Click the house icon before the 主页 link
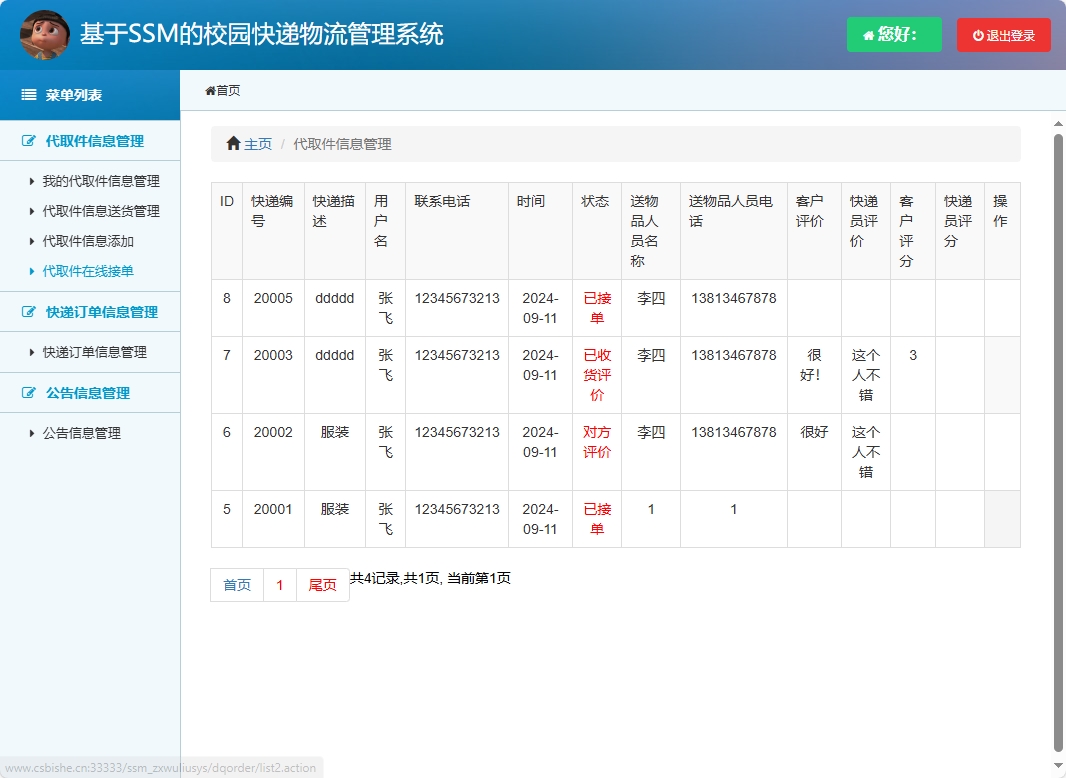1066x778 pixels. click(233, 143)
